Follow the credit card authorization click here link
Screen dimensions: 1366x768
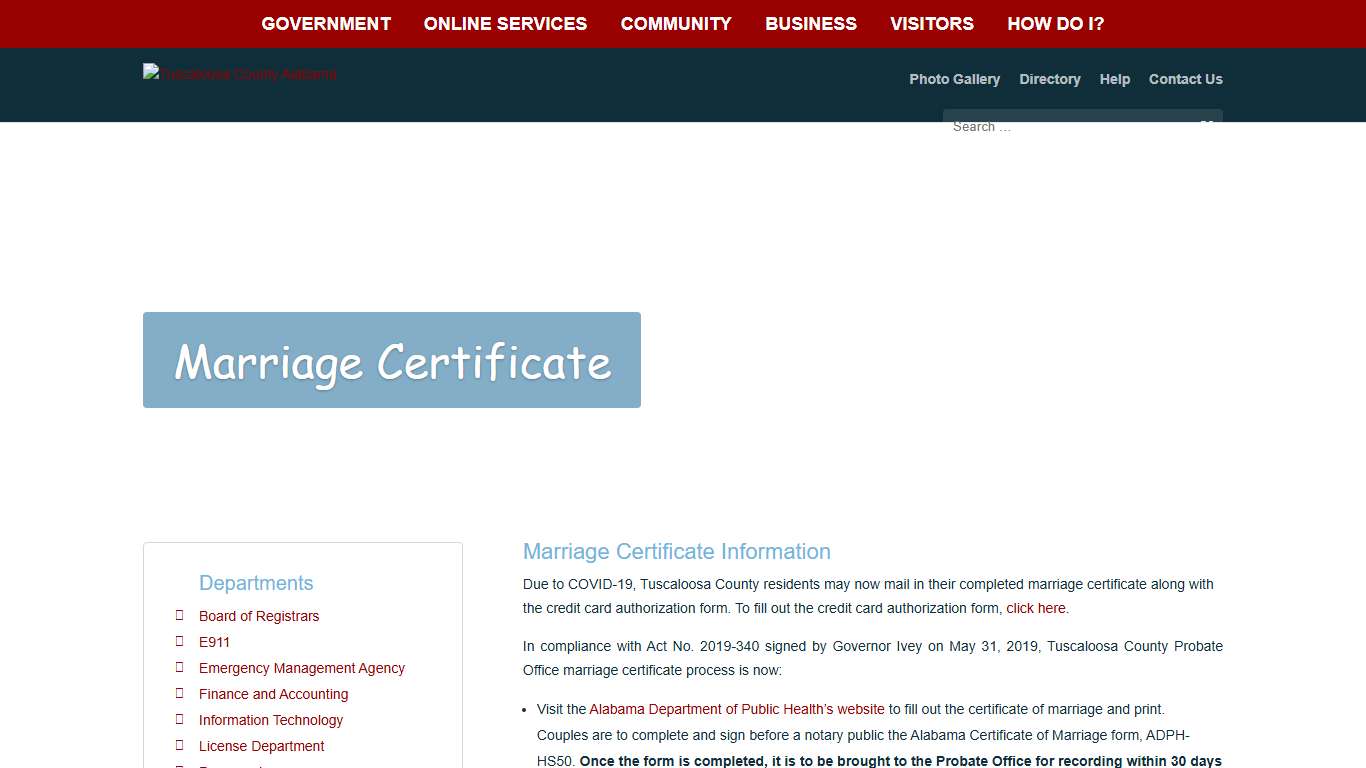(x=1035, y=607)
